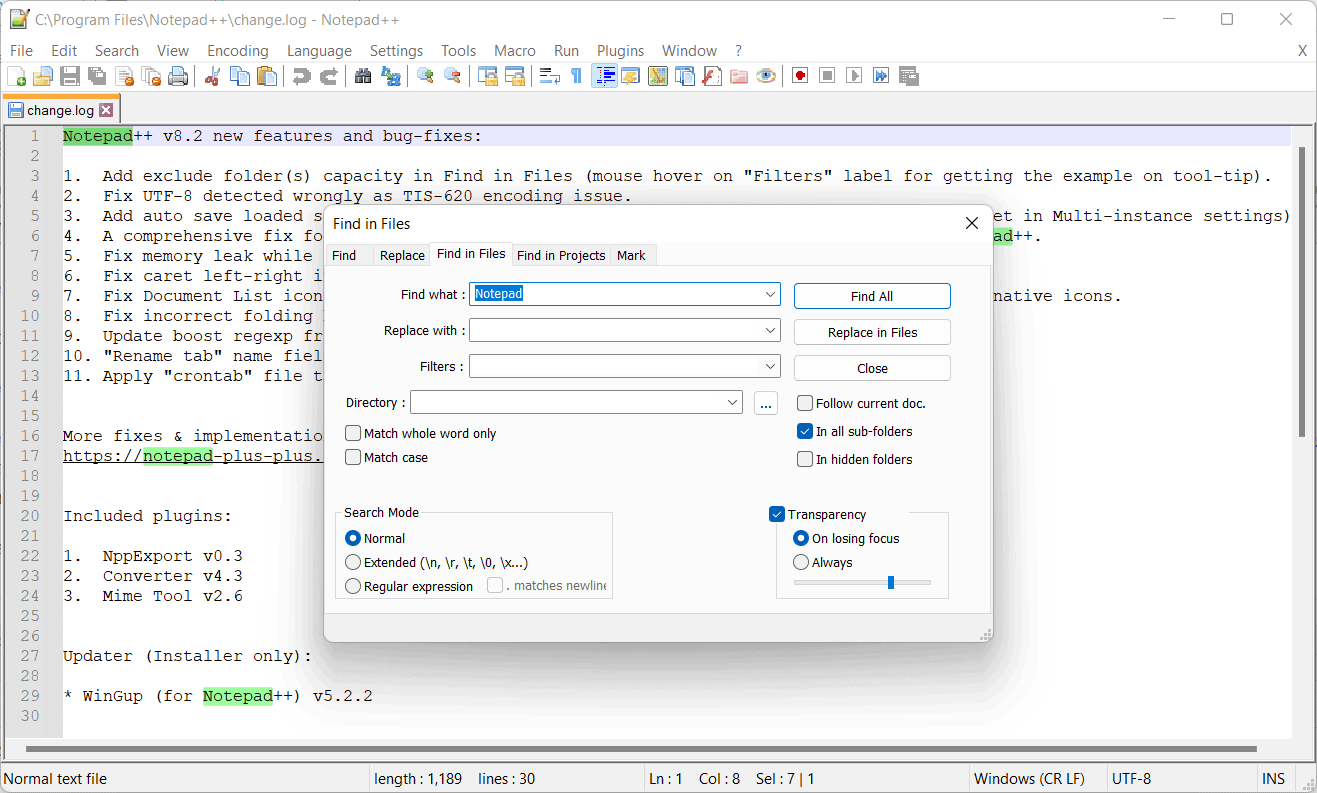Click the Replace toolbar icon

[x=391, y=76]
